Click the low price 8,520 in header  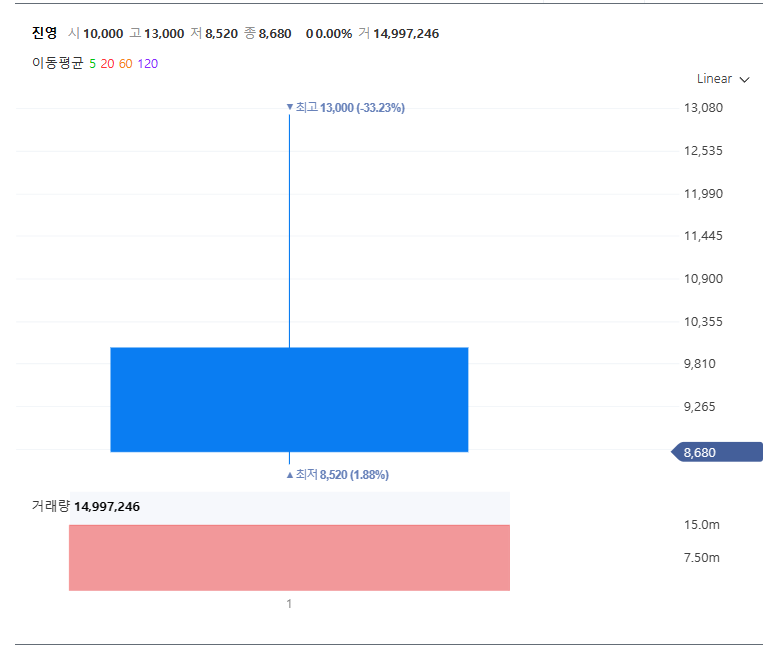point(221,34)
